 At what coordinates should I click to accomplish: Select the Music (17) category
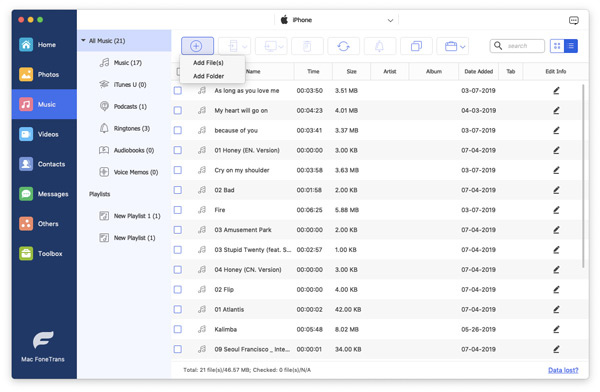(x=124, y=63)
